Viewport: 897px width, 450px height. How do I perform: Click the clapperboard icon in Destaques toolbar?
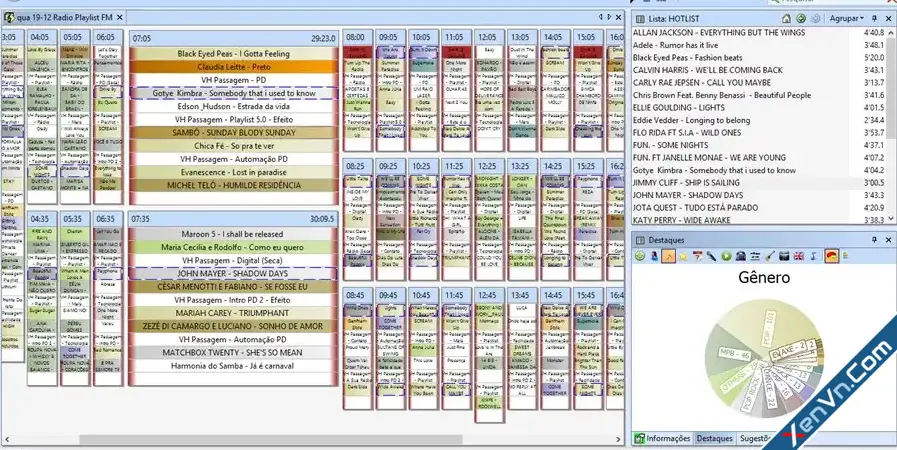point(784,256)
